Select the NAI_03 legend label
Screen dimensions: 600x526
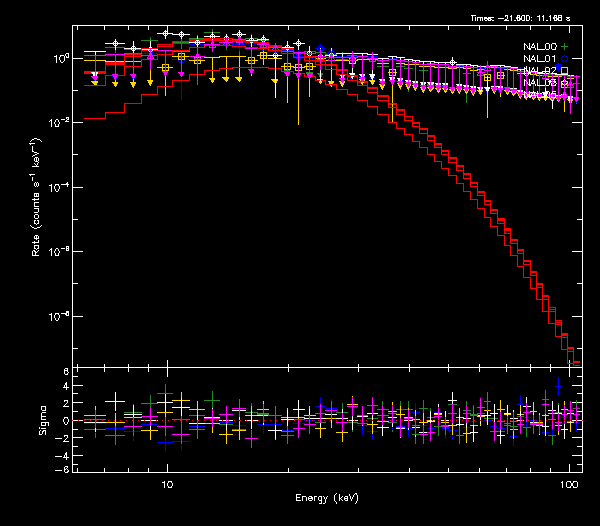pyautogui.click(x=540, y=84)
